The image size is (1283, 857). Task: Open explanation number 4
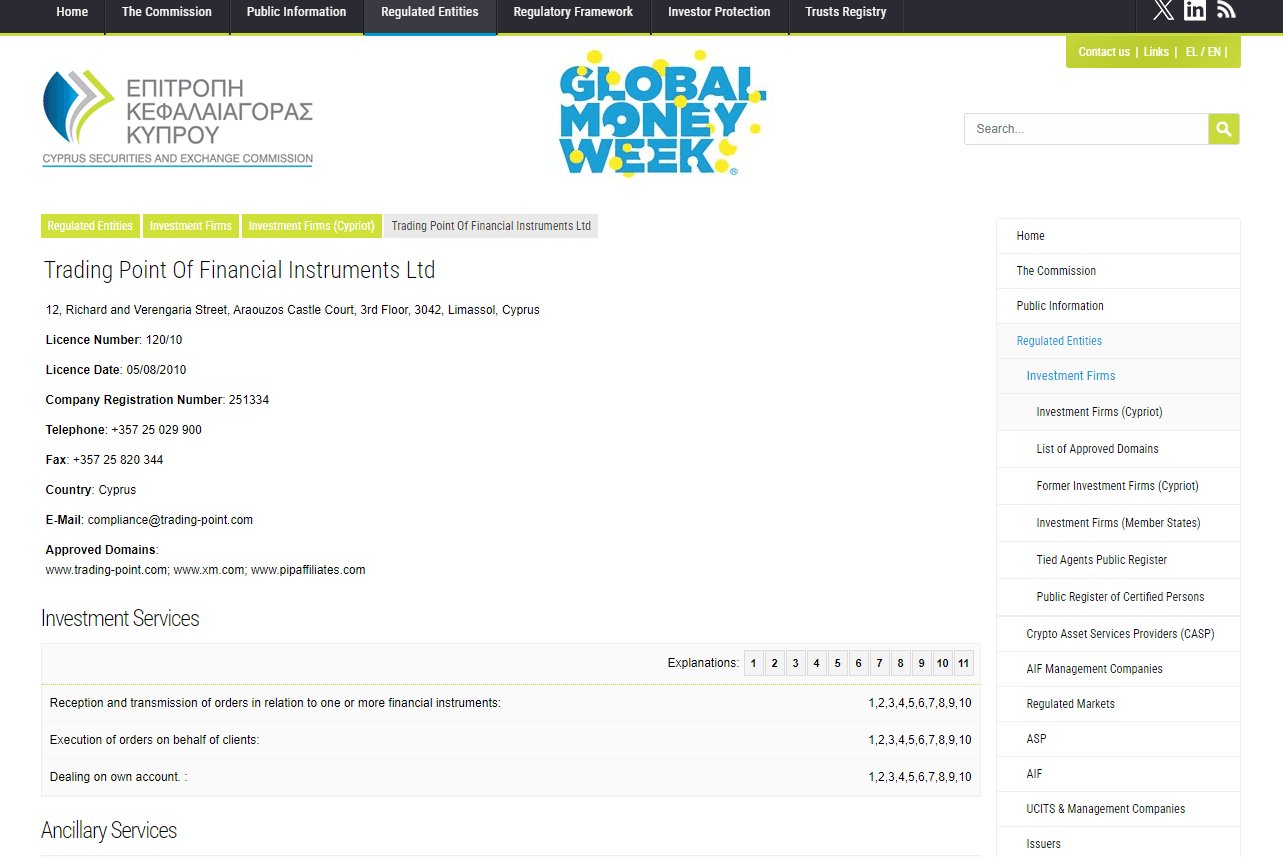[817, 663]
